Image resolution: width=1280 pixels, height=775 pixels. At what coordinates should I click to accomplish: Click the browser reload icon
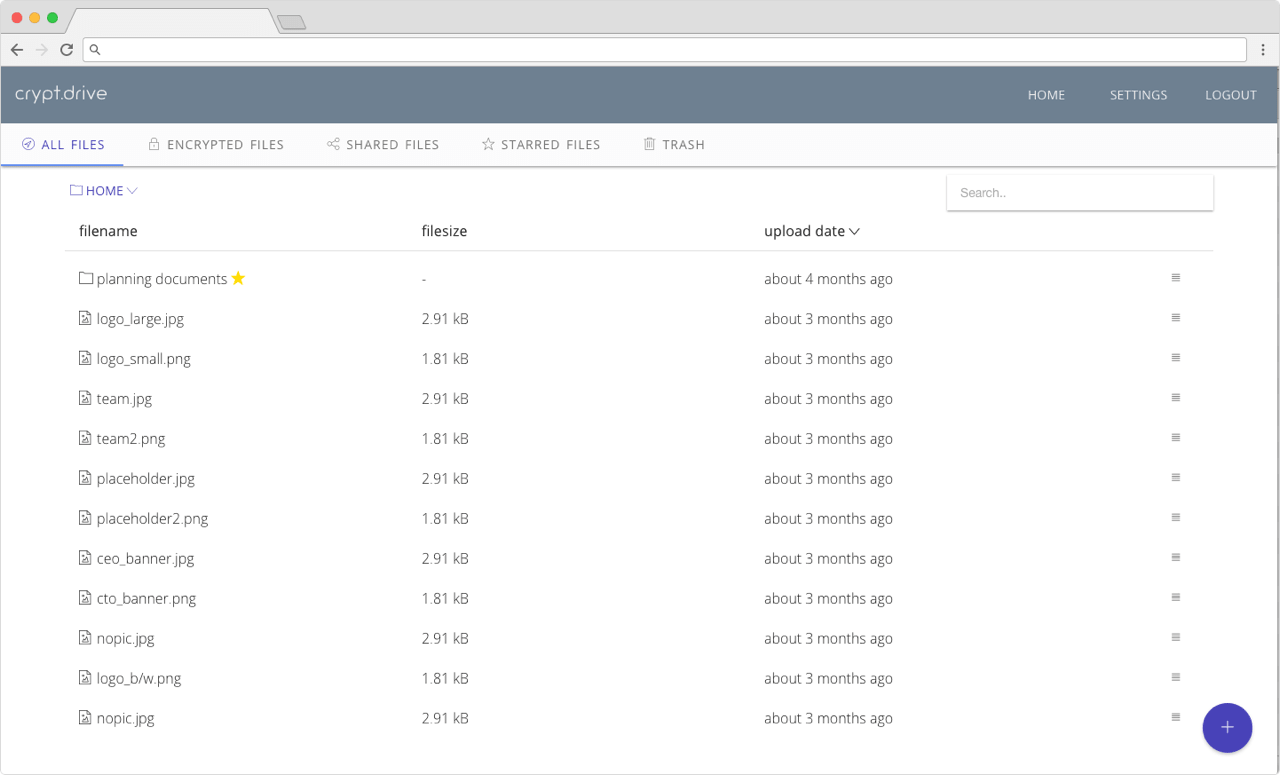[66, 49]
